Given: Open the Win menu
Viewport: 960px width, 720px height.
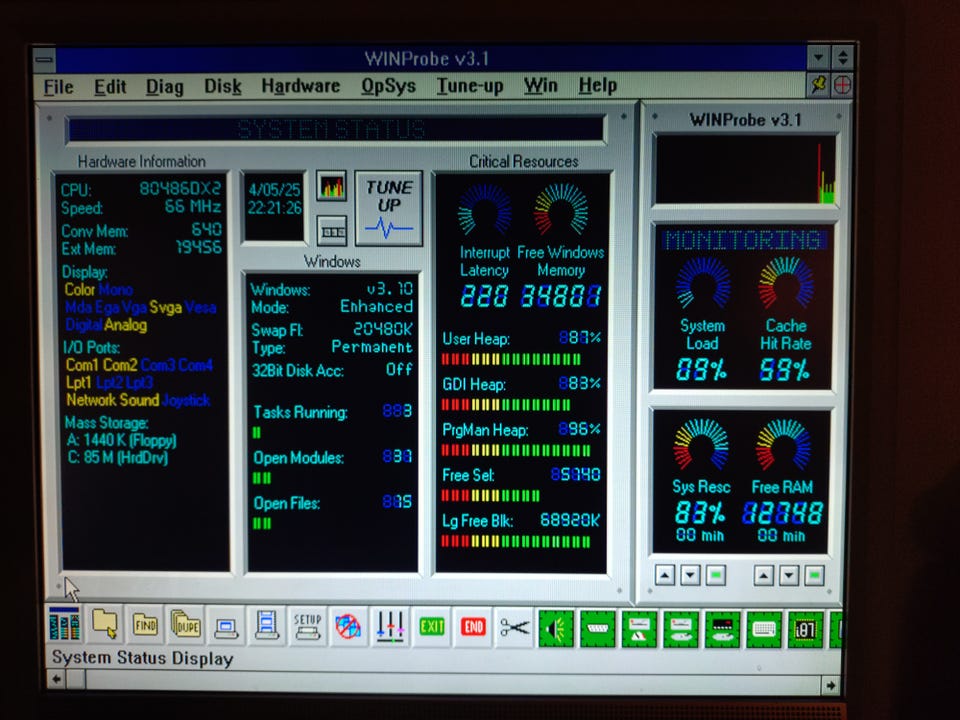Looking at the screenshot, I should (541, 85).
